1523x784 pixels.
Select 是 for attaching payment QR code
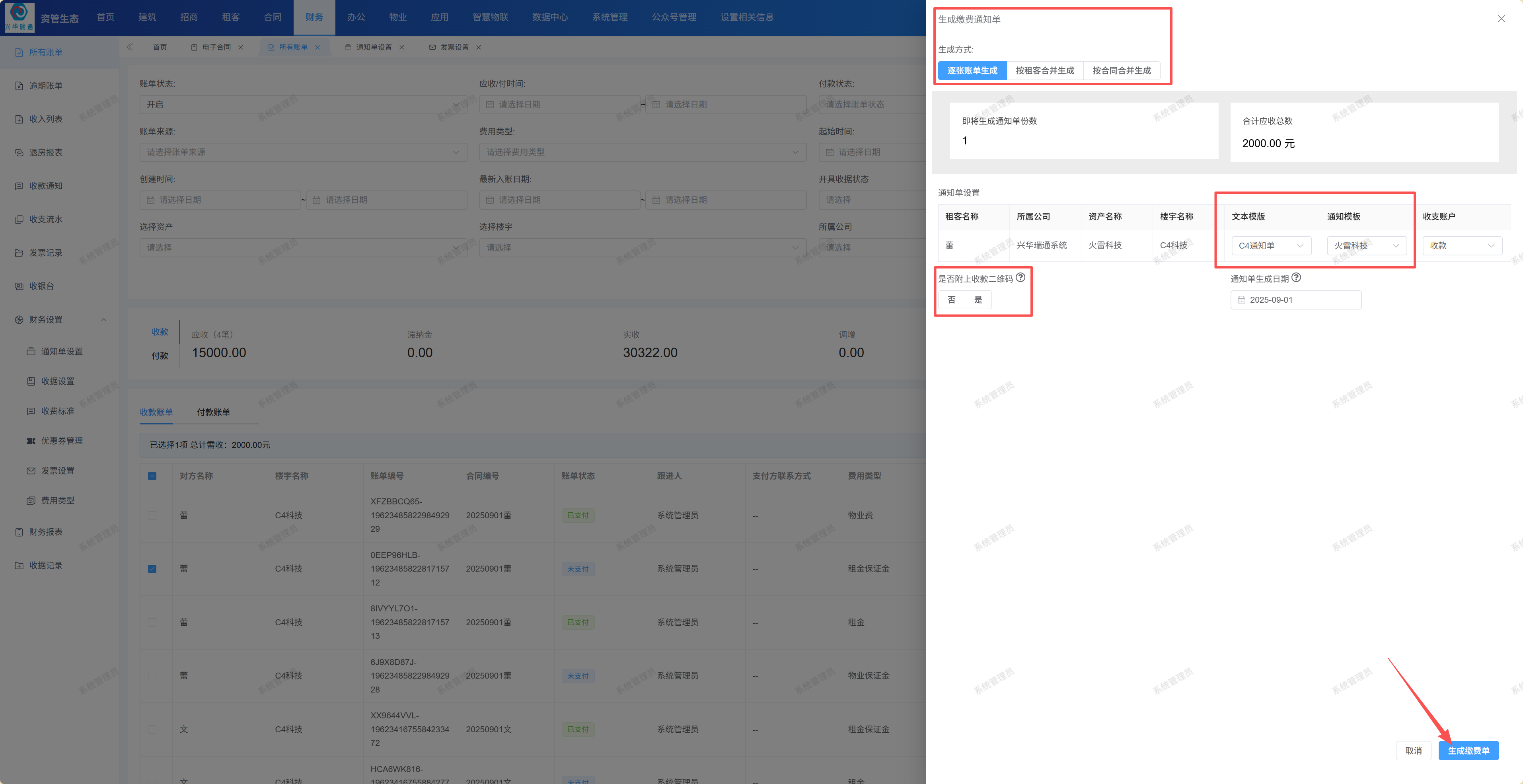[x=978, y=300]
